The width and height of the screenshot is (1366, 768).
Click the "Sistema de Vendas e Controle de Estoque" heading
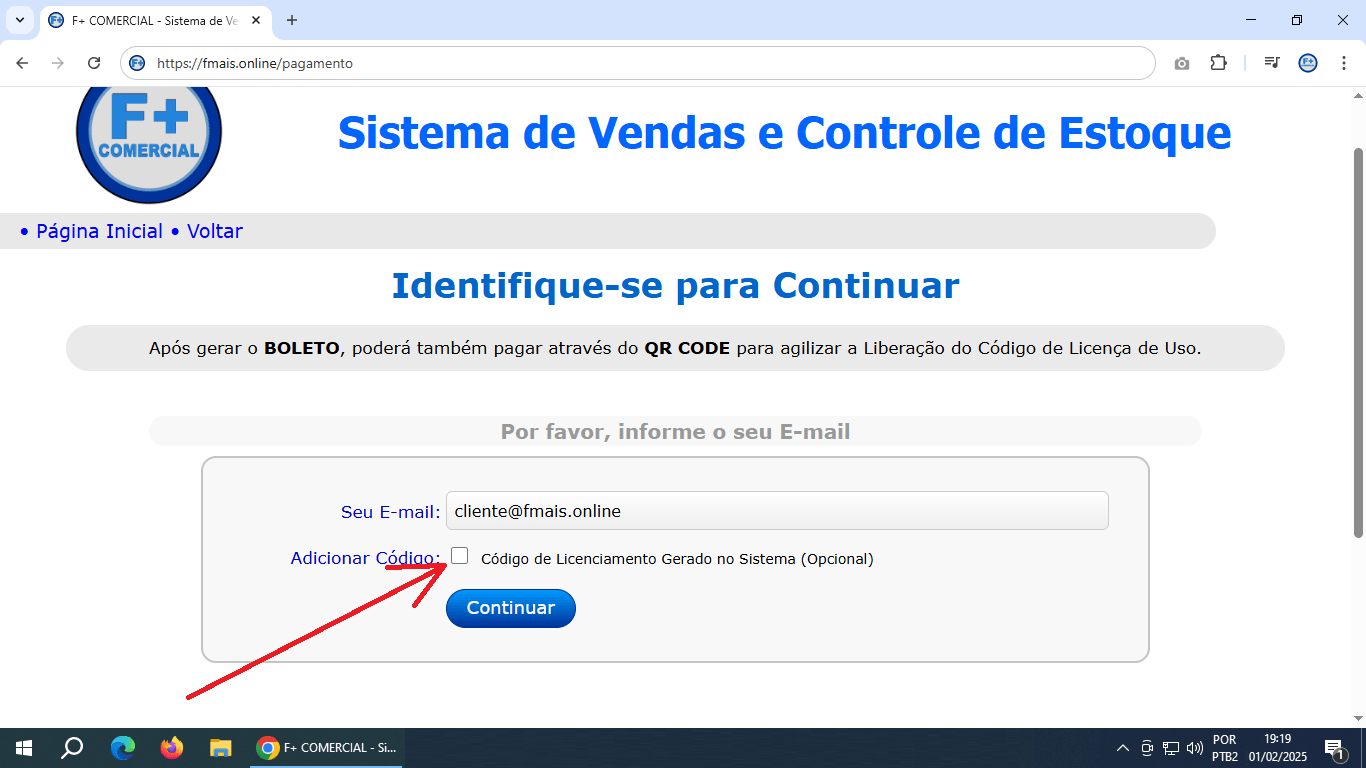[x=785, y=132]
